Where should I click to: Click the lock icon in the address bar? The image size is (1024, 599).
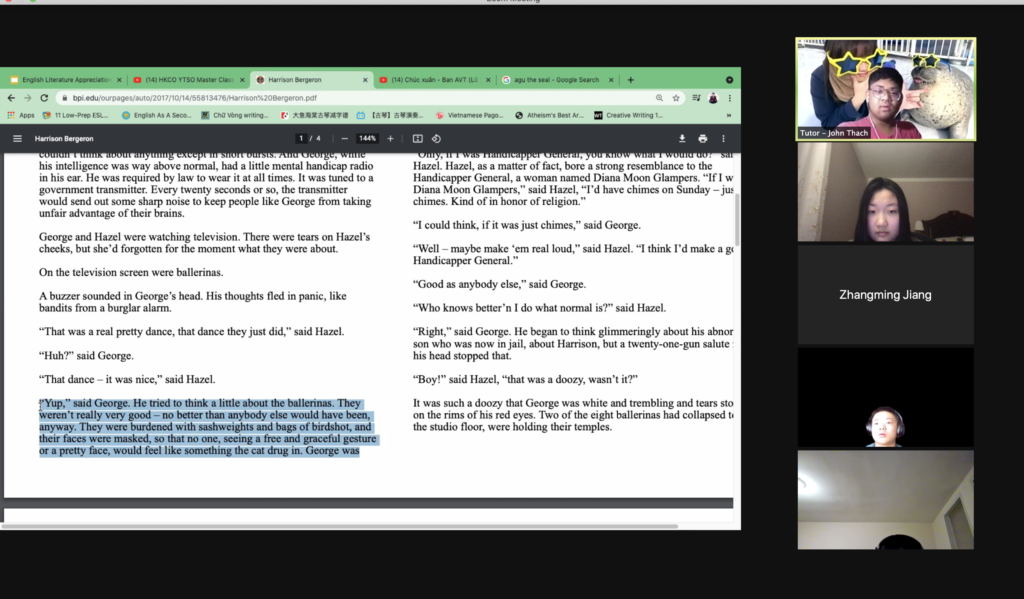(x=65, y=98)
